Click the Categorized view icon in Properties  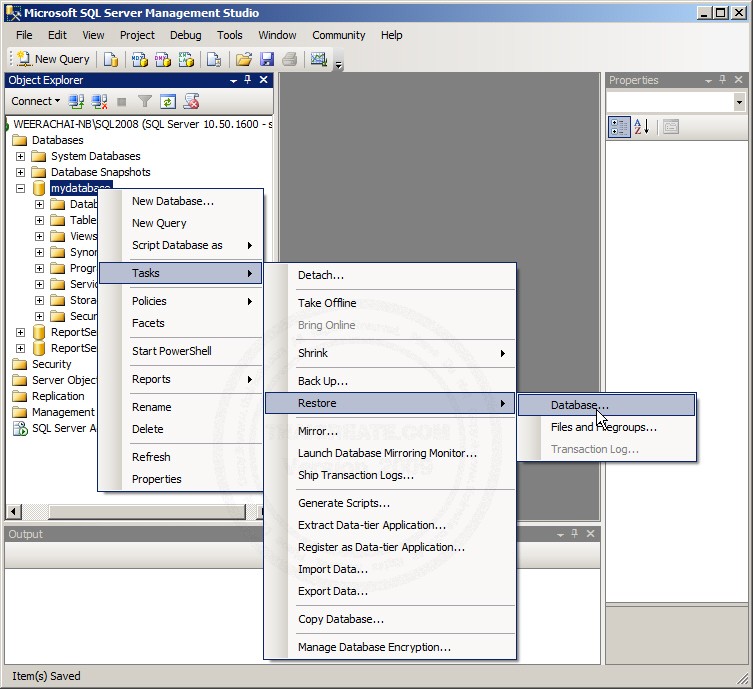(619, 127)
